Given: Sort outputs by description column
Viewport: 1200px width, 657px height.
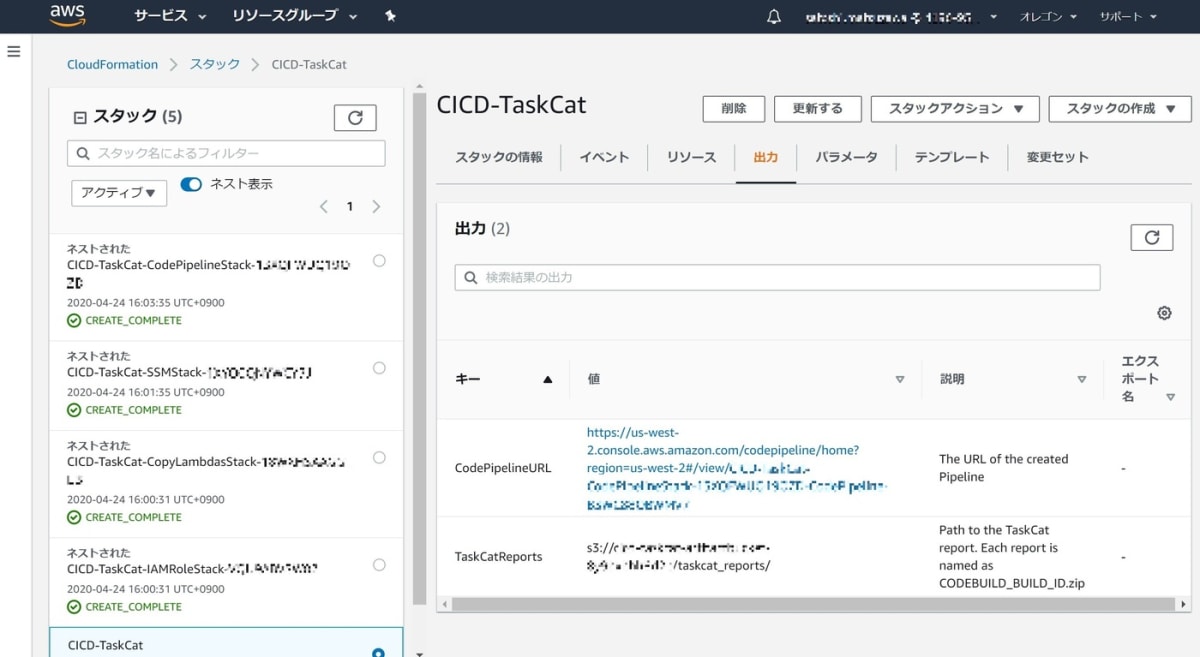Looking at the screenshot, I should click(x=1081, y=380).
